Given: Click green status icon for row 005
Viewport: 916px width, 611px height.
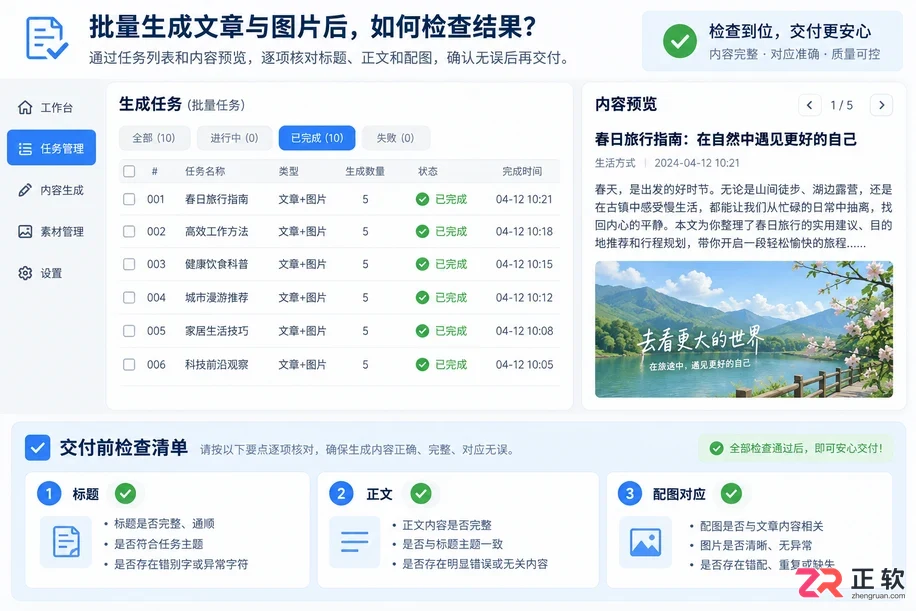Looking at the screenshot, I should [422, 331].
